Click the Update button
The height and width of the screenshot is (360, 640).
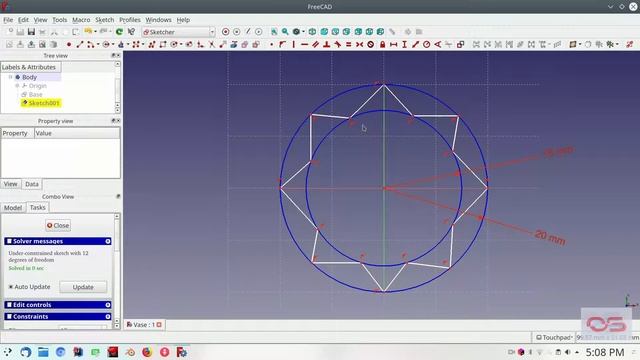coord(83,287)
